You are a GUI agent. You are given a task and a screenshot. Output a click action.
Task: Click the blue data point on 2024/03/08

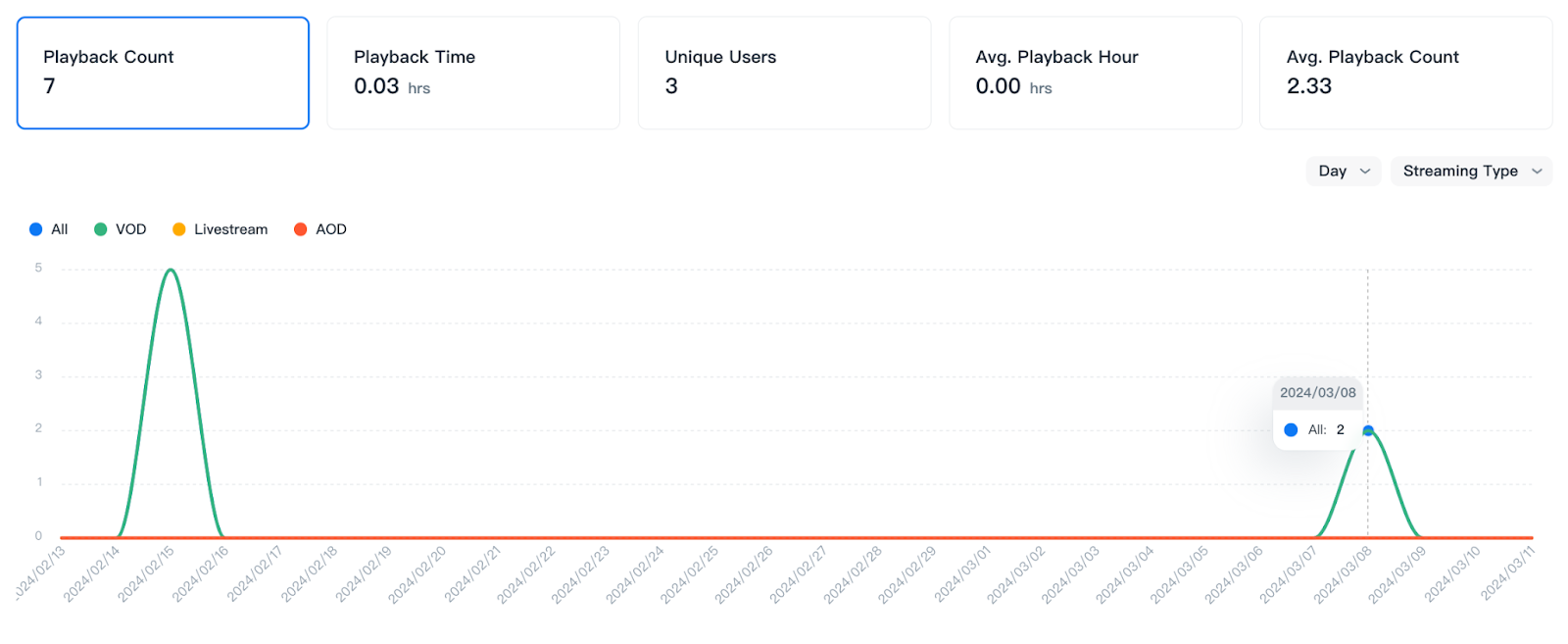(x=1368, y=430)
